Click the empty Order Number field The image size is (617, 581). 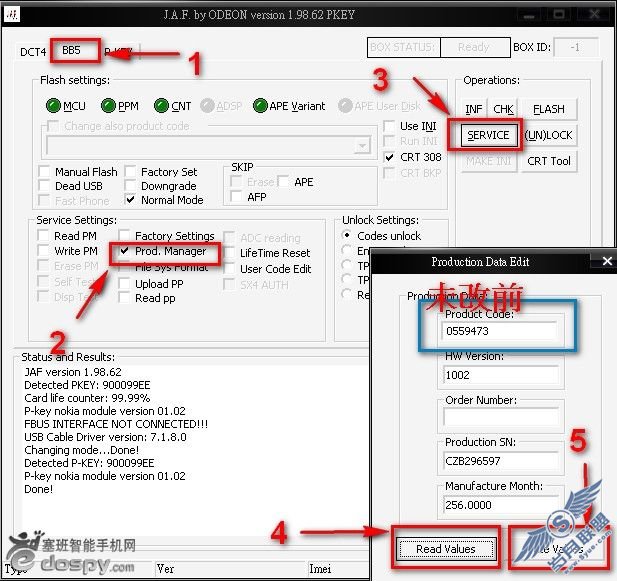[x=500, y=418]
